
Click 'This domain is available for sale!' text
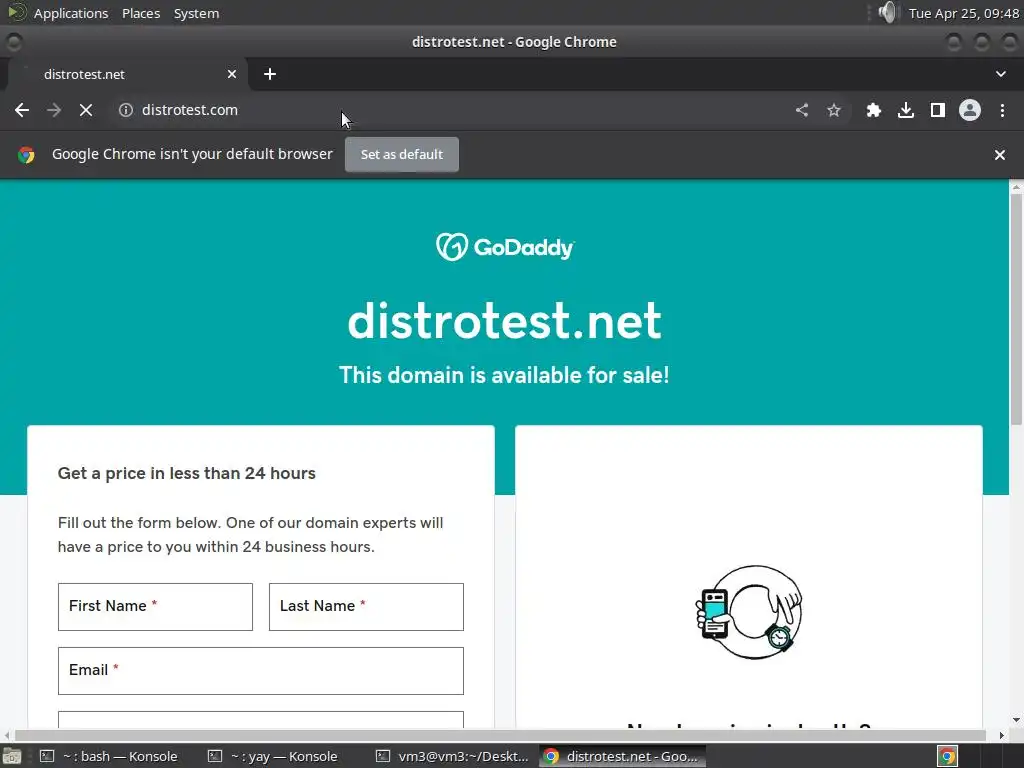(x=504, y=376)
